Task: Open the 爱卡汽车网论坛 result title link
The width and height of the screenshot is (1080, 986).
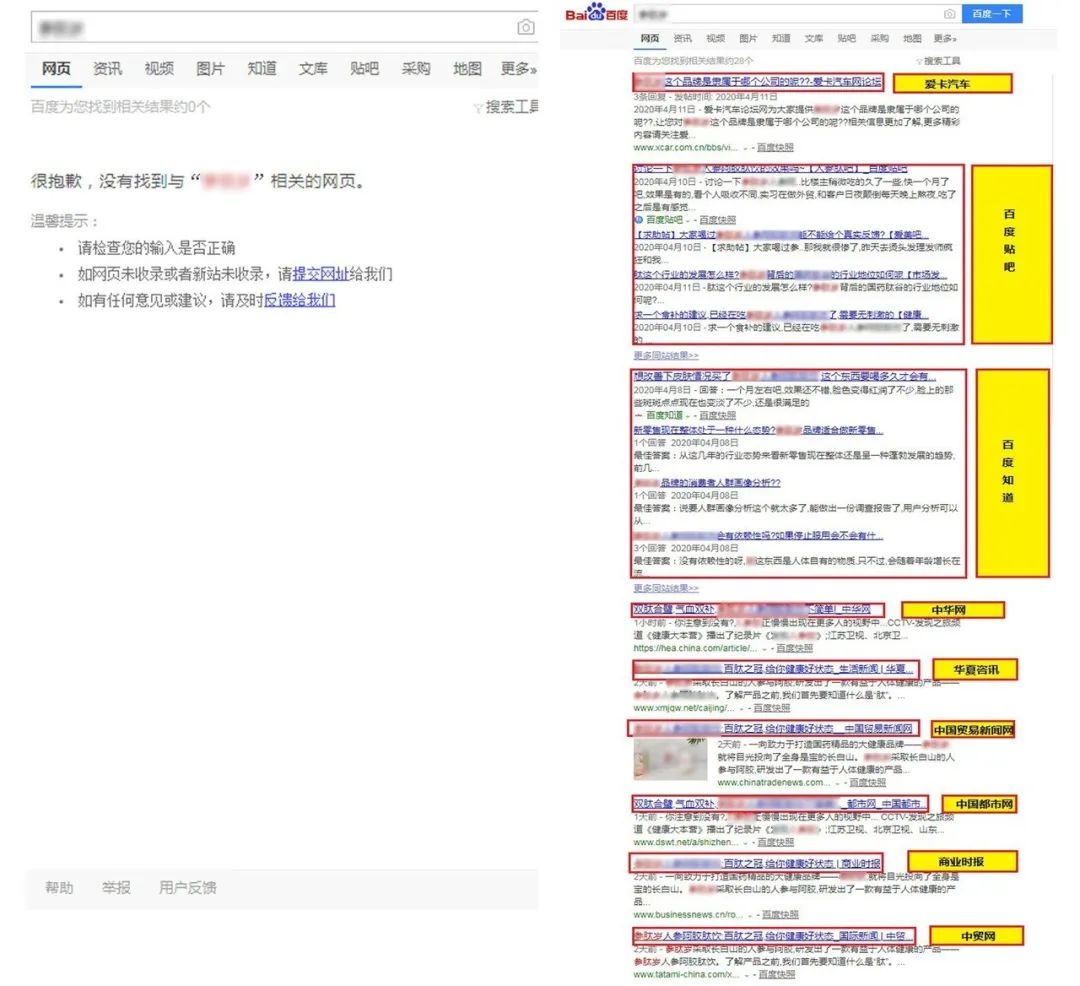Action: tap(758, 82)
